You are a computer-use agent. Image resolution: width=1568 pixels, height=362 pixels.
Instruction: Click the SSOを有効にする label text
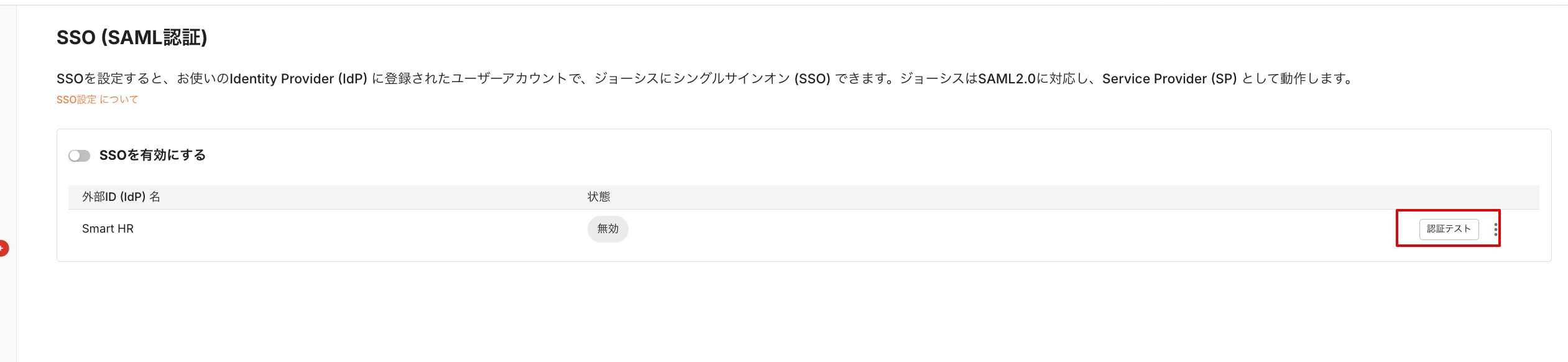point(152,155)
